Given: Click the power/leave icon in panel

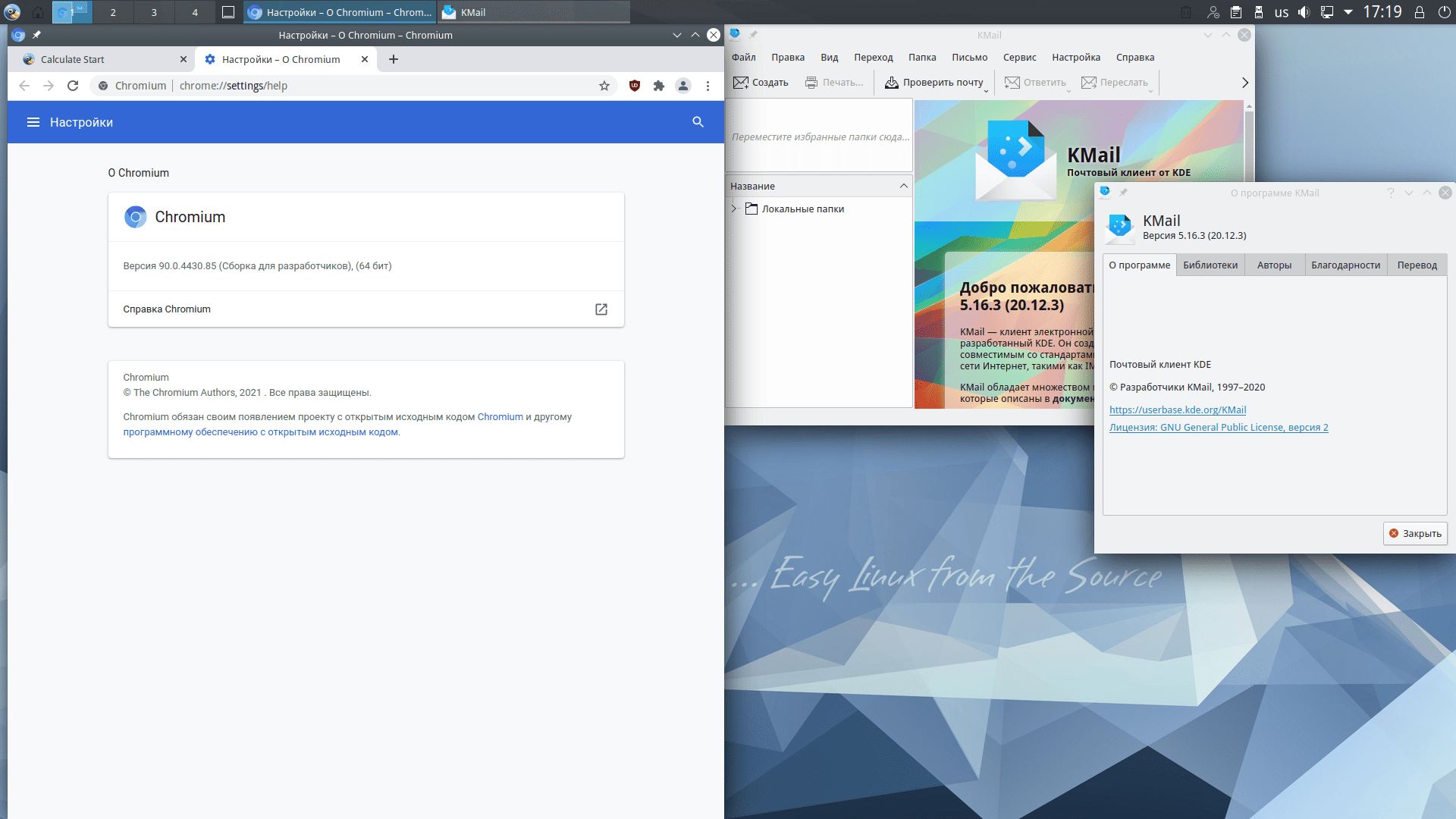Looking at the screenshot, I should pyautogui.click(x=1444, y=12).
